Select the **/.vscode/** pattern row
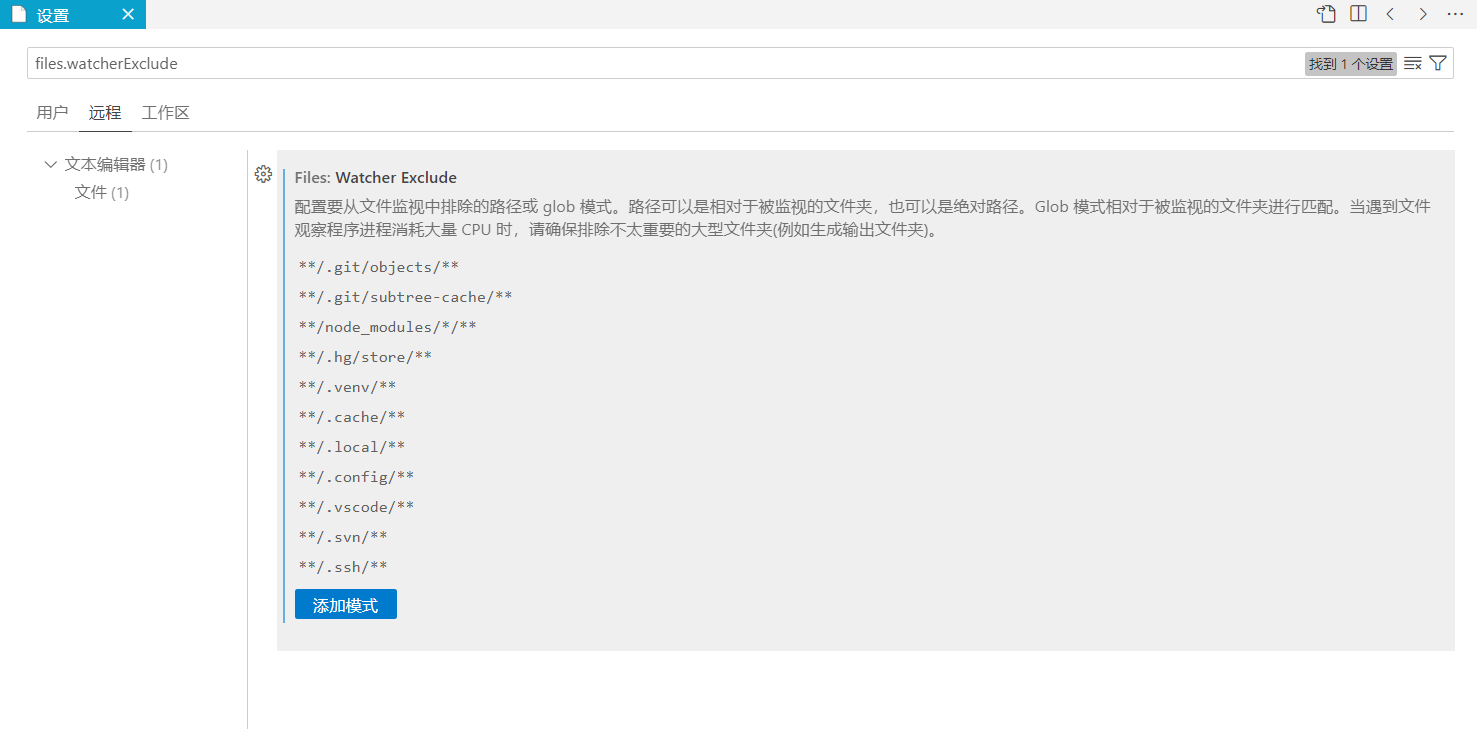Screen dimensions: 1477x729 click(356, 507)
